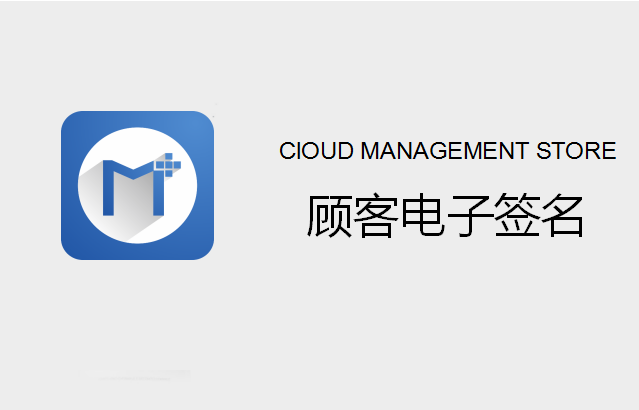639x410 pixels.
Task: Select the word MANAGEMENT in the heading
Action: pyautogui.click(x=445, y=151)
